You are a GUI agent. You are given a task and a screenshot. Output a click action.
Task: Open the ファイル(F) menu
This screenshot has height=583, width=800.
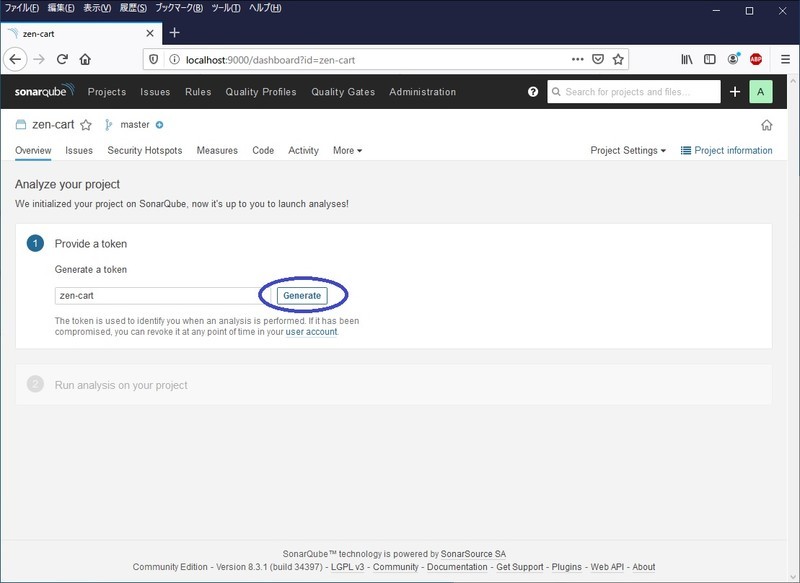[21, 8]
